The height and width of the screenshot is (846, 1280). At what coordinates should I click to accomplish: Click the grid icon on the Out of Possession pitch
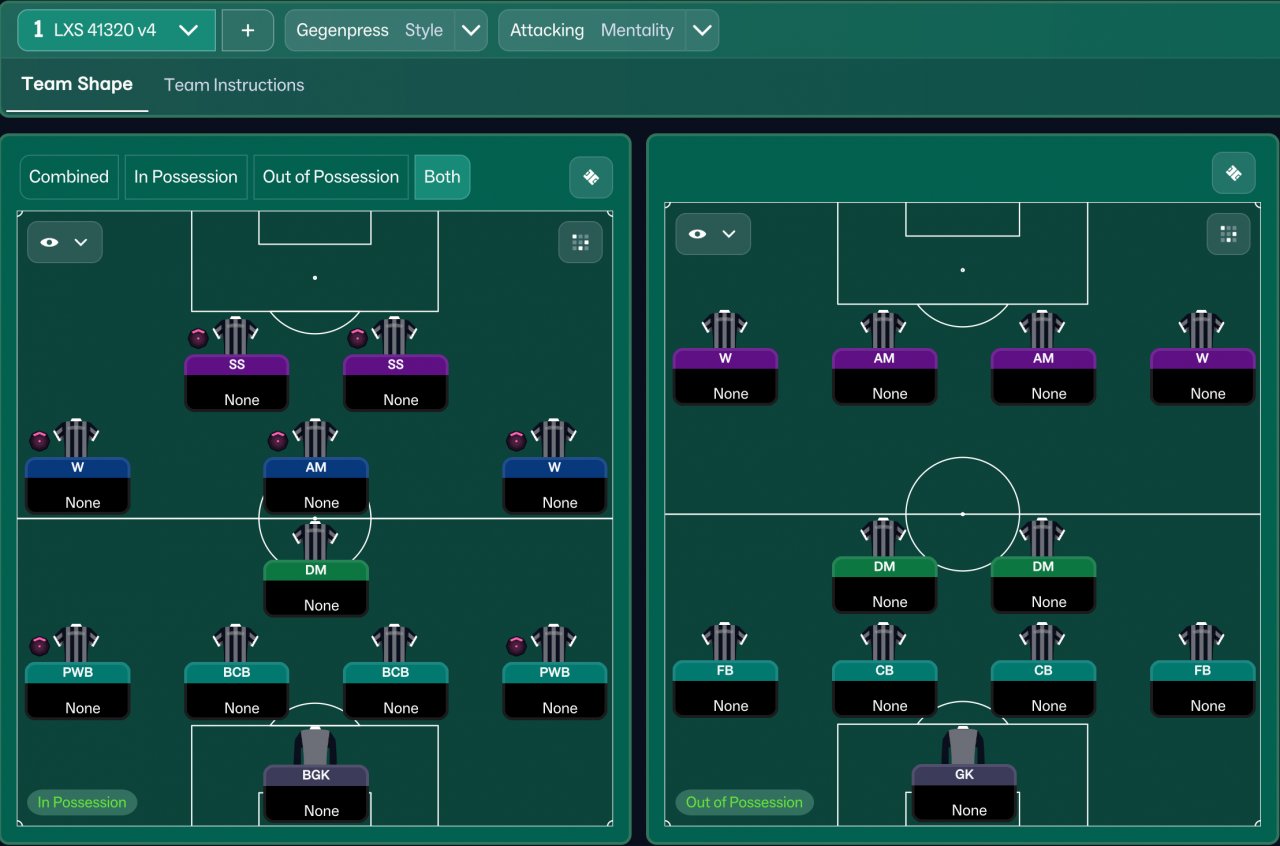click(1229, 234)
